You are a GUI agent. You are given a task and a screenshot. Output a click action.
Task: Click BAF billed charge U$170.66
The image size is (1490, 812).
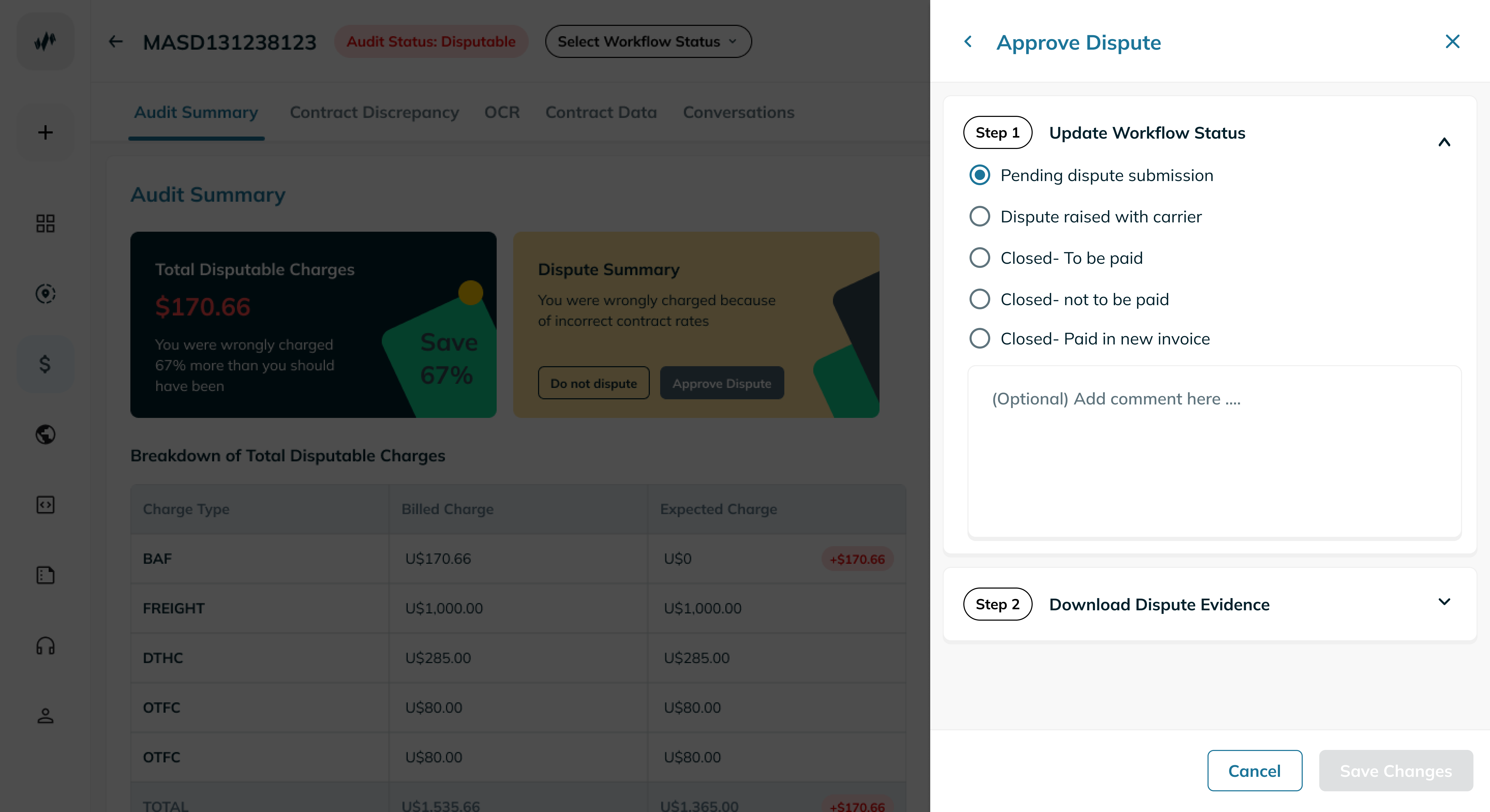[438, 559]
